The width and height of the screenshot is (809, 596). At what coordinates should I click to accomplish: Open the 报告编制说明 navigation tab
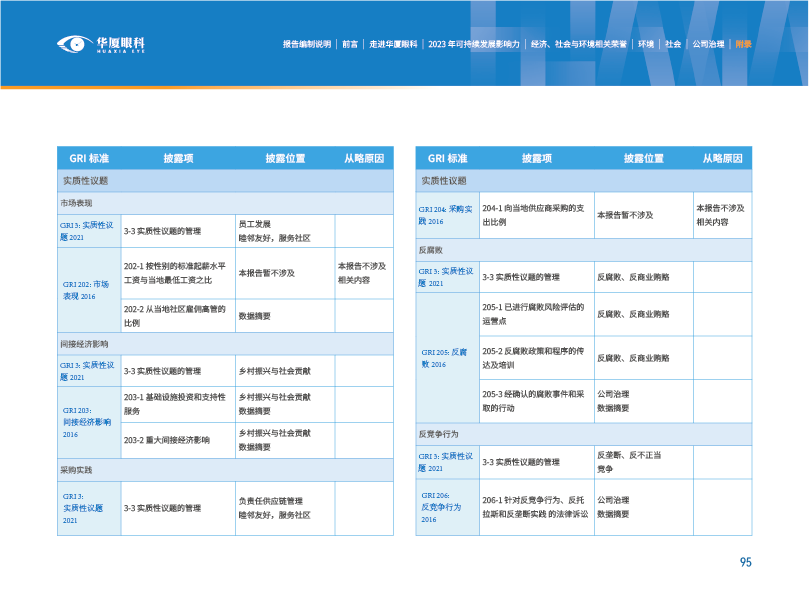click(x=306, y=44)
